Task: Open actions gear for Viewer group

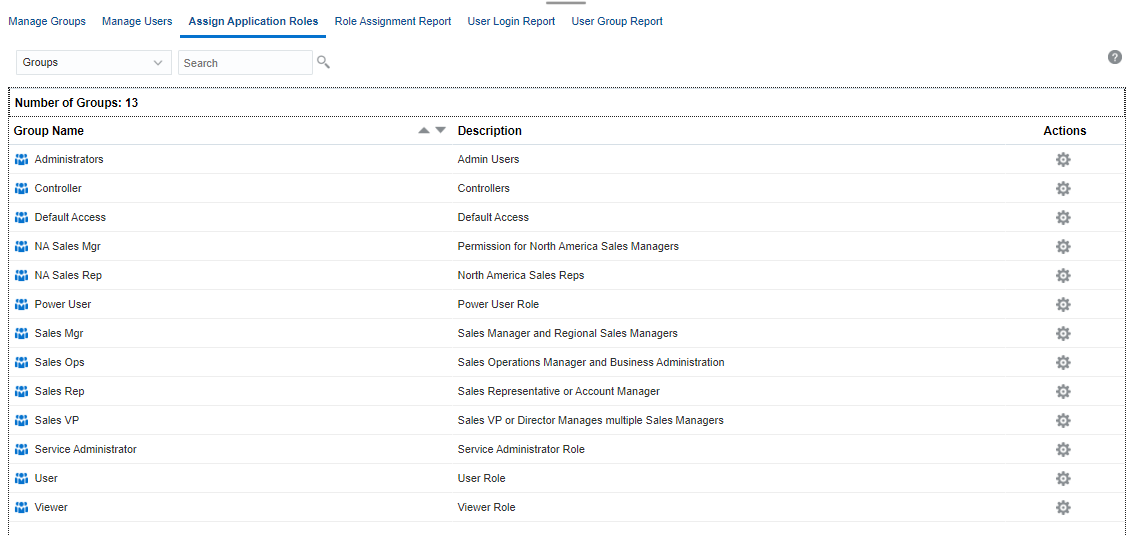Action: [1063, 508]
